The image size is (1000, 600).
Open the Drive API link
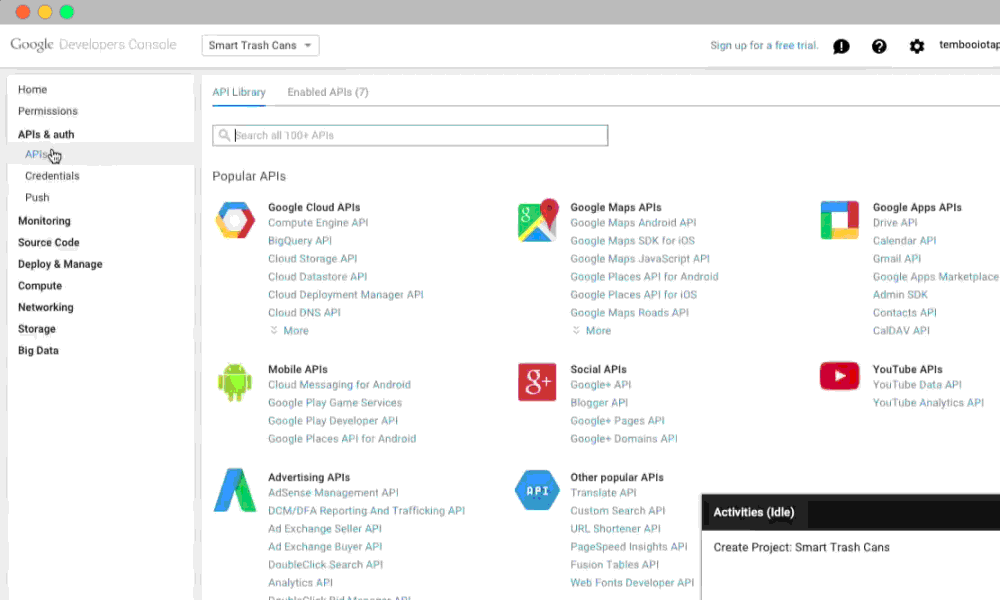pos(895,223)
